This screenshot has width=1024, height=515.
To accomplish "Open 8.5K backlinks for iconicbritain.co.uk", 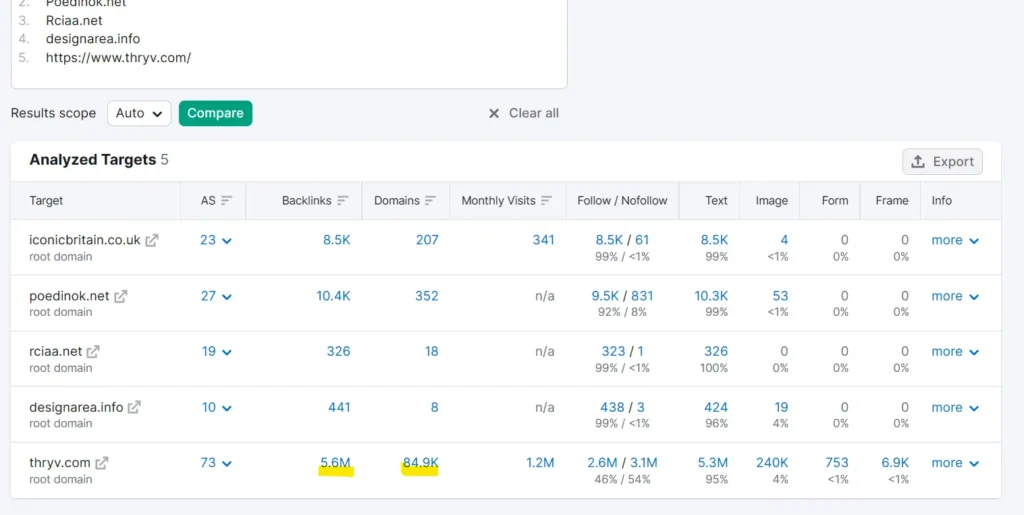I will click(336, 240).
